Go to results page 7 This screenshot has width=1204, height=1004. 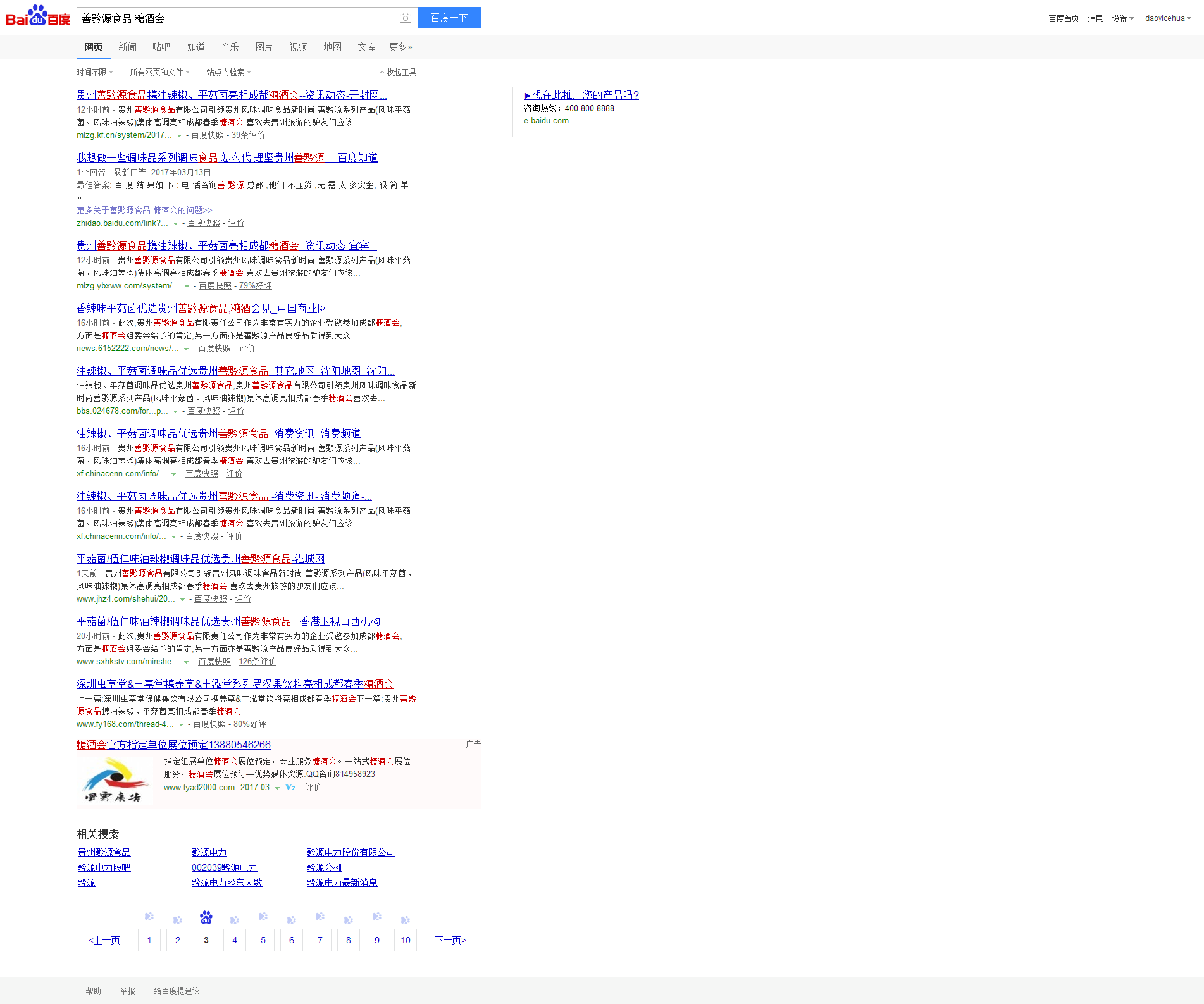coord(320,940)
